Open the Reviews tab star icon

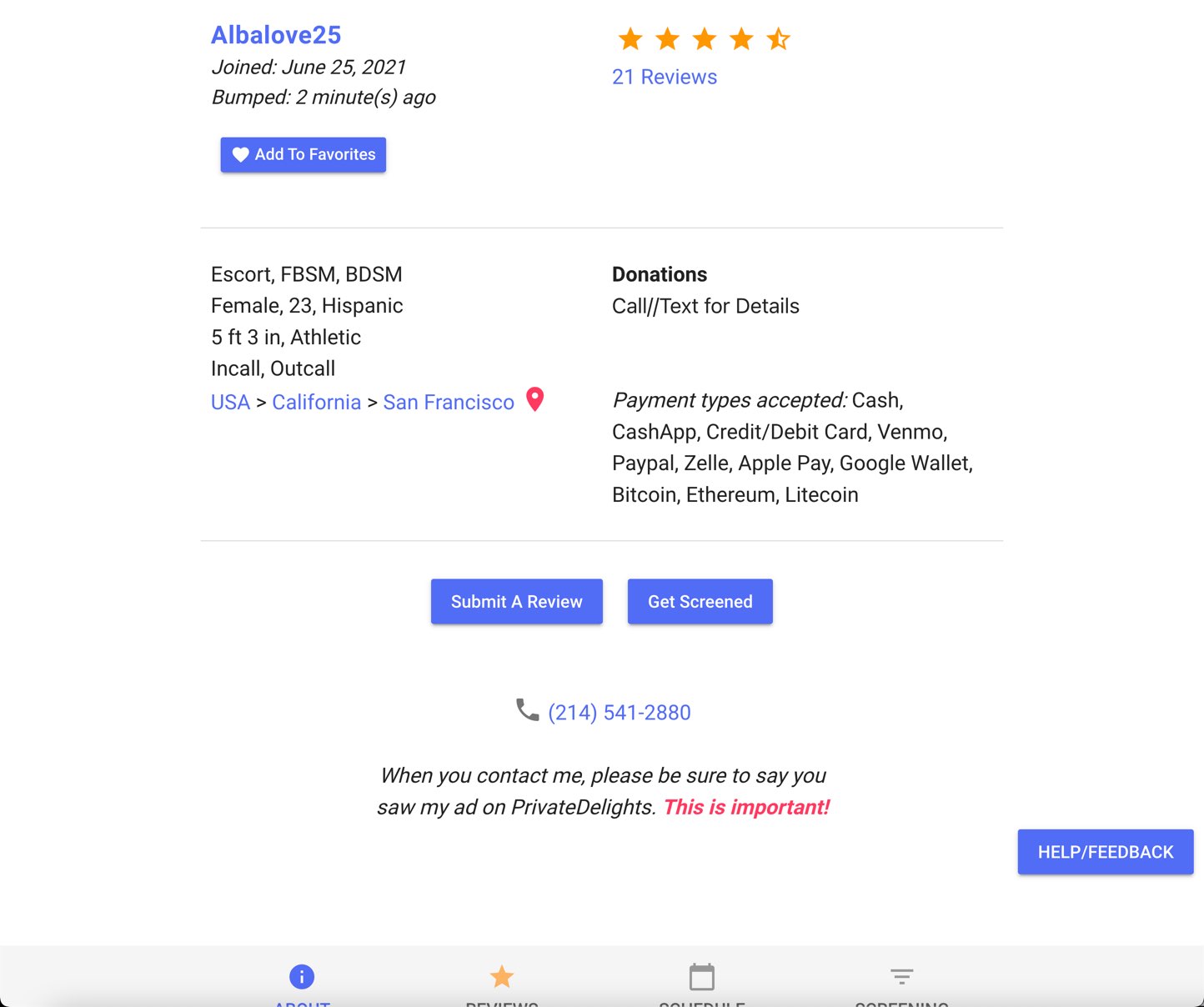[x=502, y=976]
